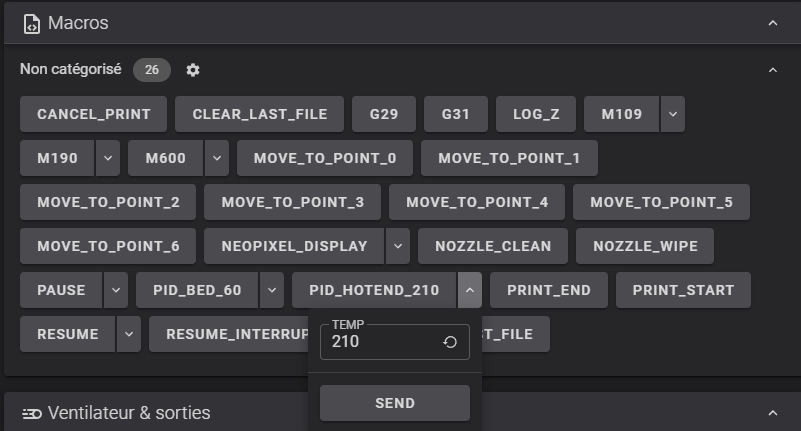The height and width of the screenshot is (431, 801).
Task: Reset TEMP value to default
Action: [450, 342]
